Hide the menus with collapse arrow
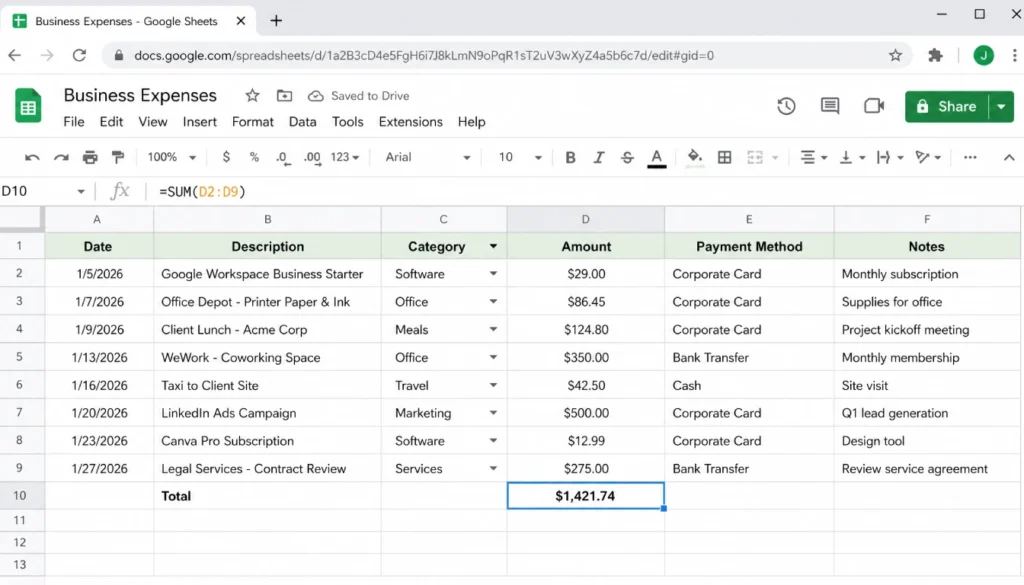Image resolution: width=1024 pixels, height=585 pixels. click(x=1009, y=157)
